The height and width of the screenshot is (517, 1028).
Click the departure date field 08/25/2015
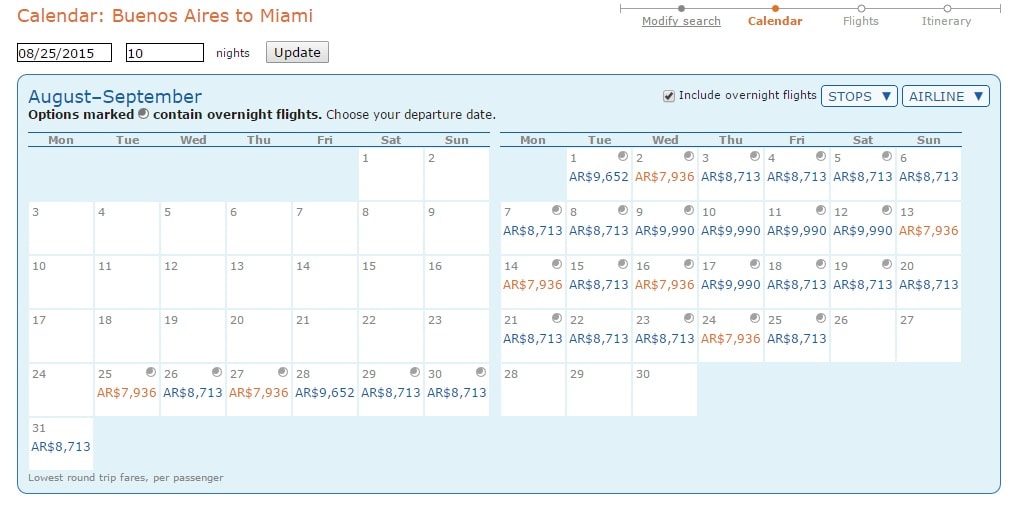tap(64, 53)
